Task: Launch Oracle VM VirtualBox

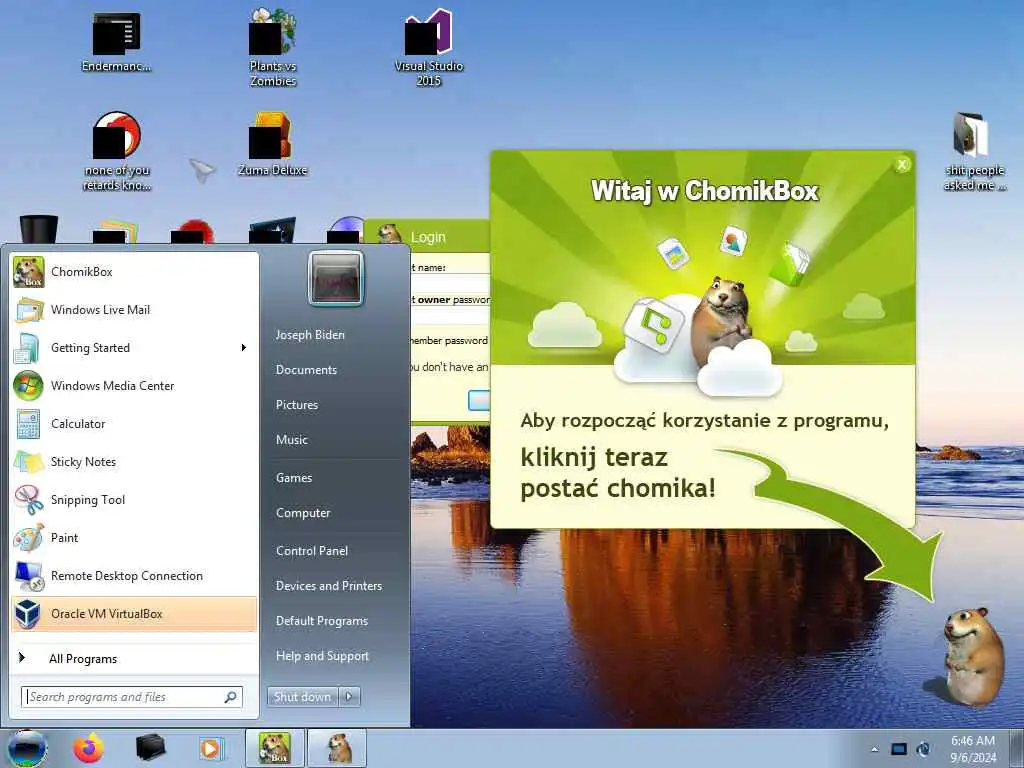Action: tap(134, 614)
